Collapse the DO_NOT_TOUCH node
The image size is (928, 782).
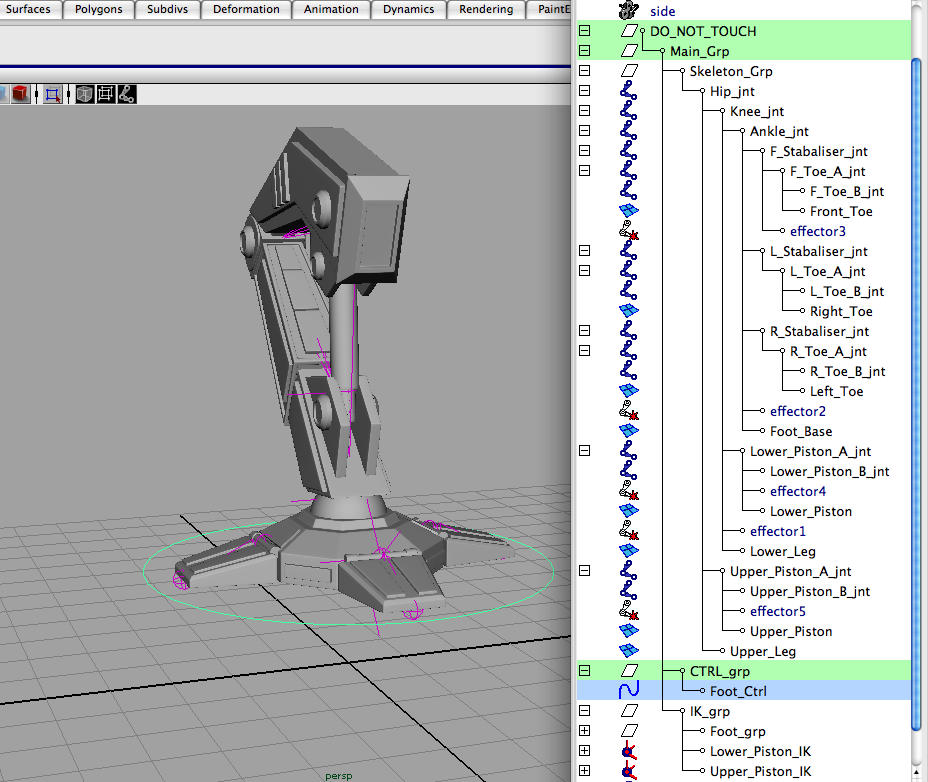(x=584, y=31)
